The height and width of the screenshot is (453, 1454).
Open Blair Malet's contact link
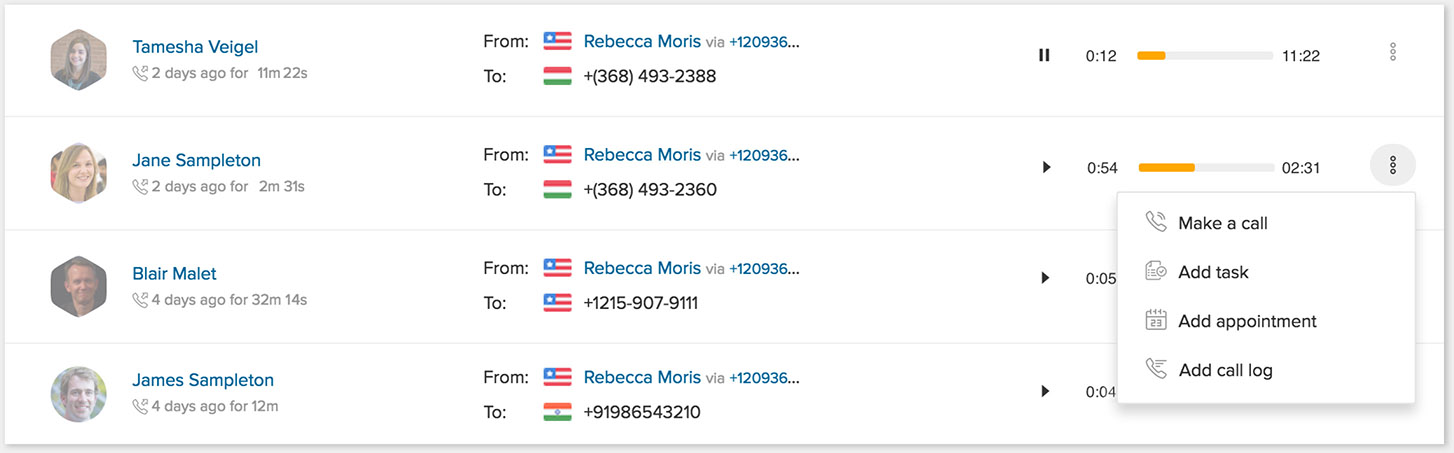coord(174,273)
